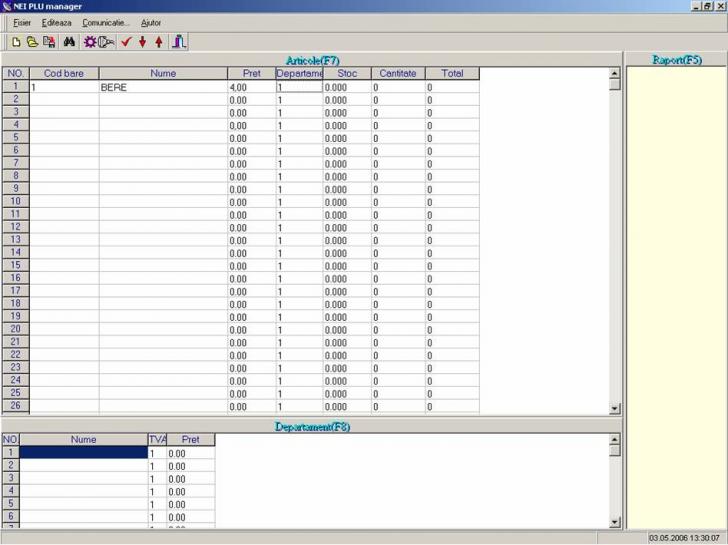The image size is (728, 545).
Task: Click the Raport(F5) panel header
Action: [x=677, y=60]
